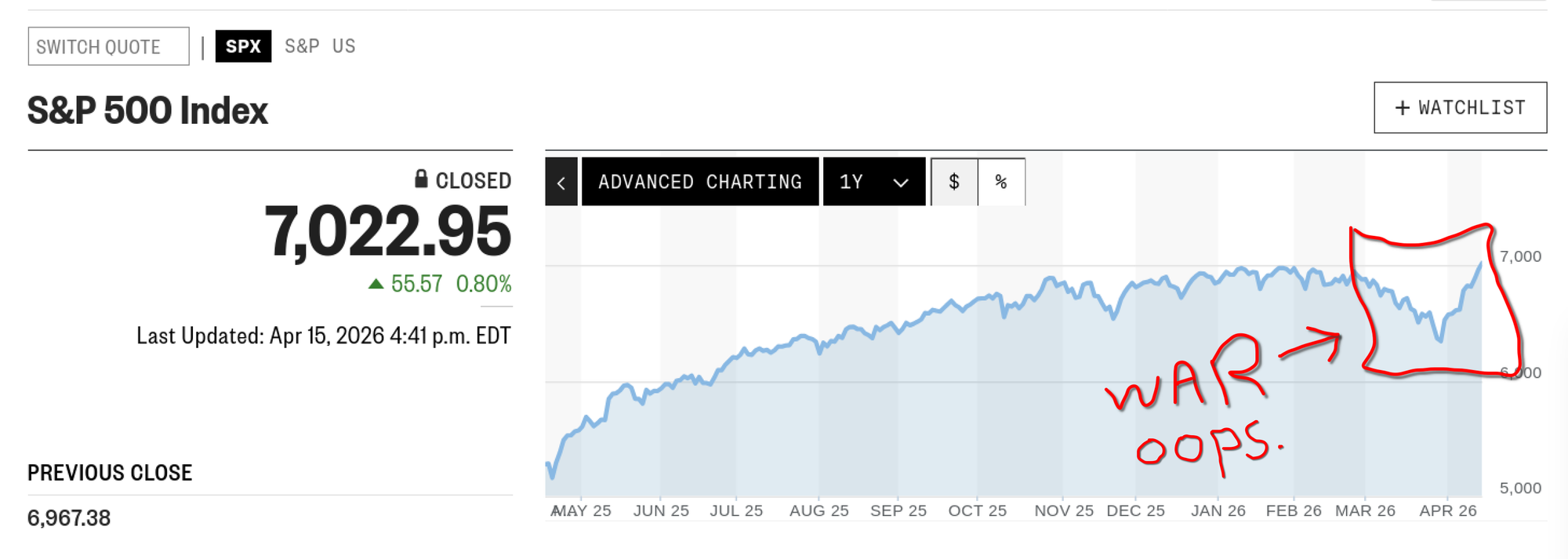
Task: Click the S&P 500 Index title
Action: (147, 111)
